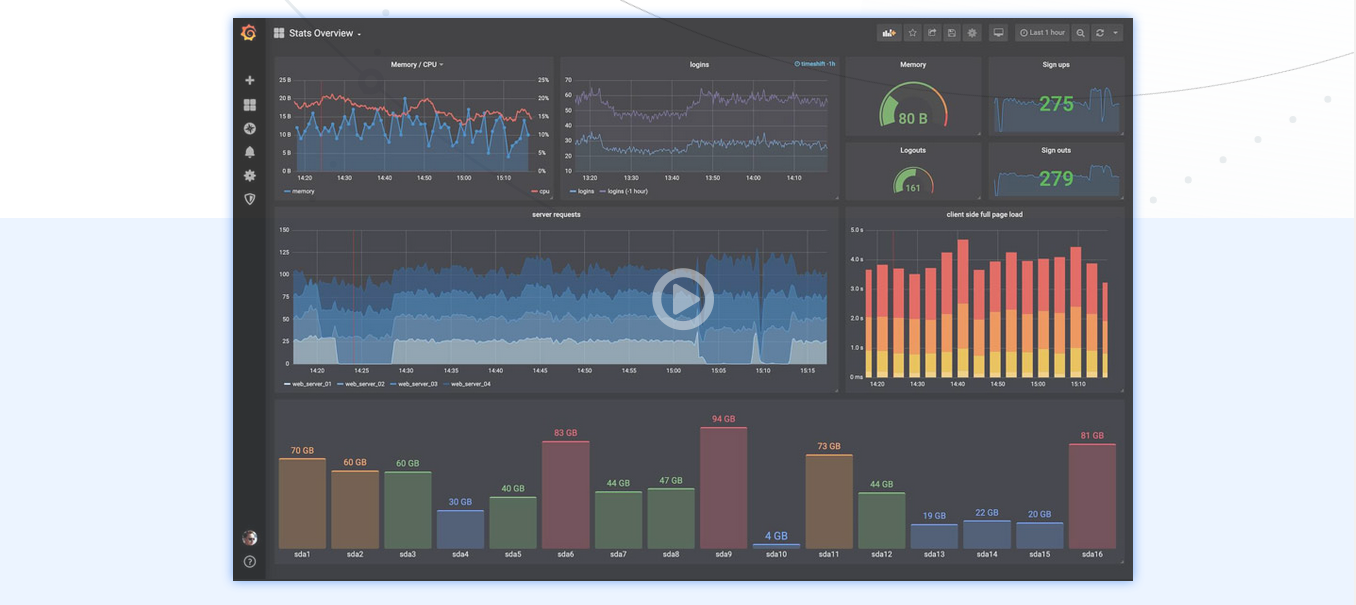Open the Memory / CPU panel menu
The image size is (1356, 605).
414,64
